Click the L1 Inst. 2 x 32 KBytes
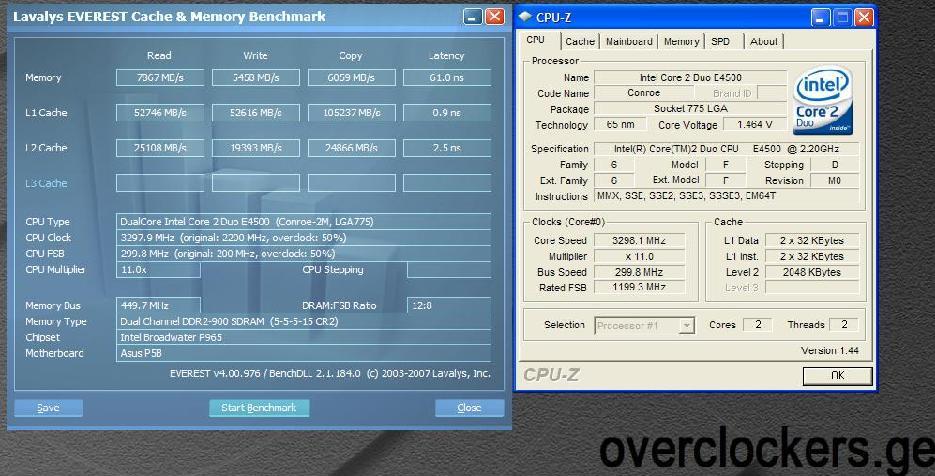This screenshot has width=935, height=476. click(812, 256)
